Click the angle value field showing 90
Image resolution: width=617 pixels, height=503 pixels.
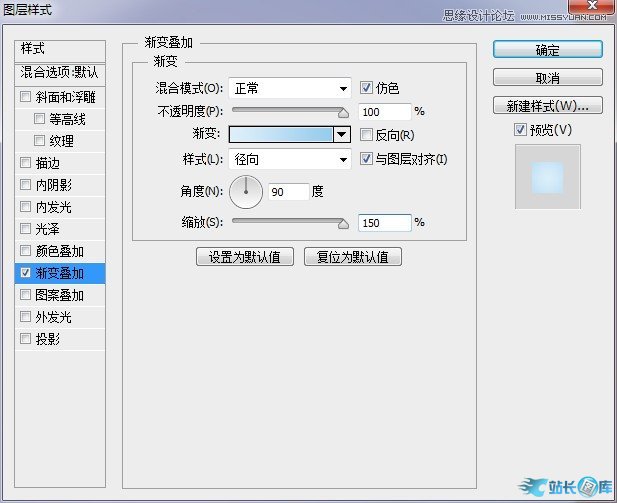coord(288,192)
